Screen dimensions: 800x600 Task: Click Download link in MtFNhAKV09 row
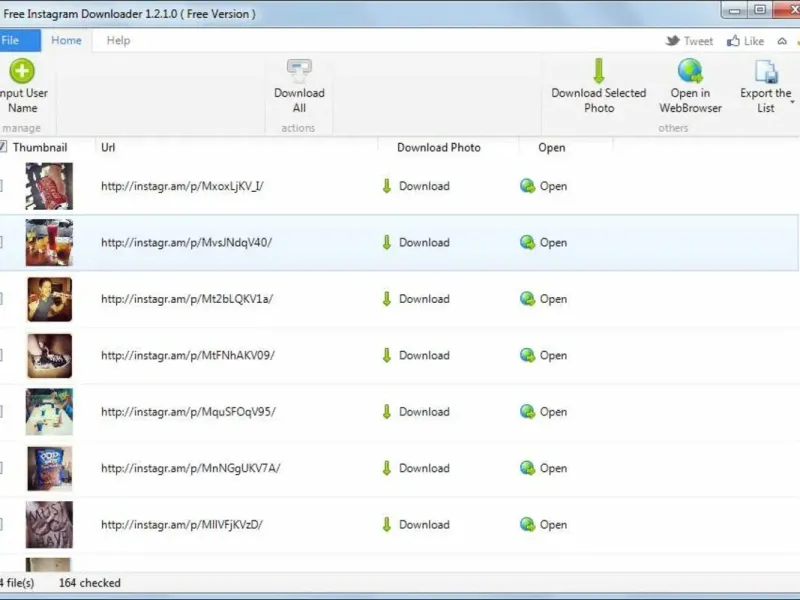424,355
